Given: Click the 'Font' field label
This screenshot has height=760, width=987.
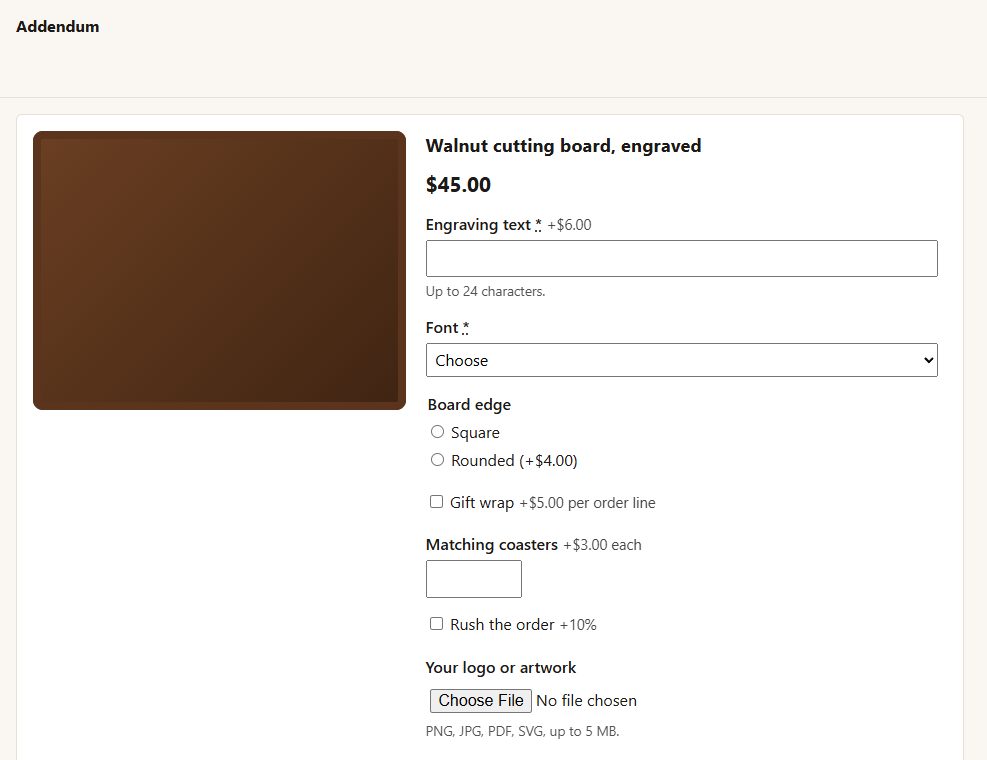Looking at the screenshot, I should [x=442, y=327].
